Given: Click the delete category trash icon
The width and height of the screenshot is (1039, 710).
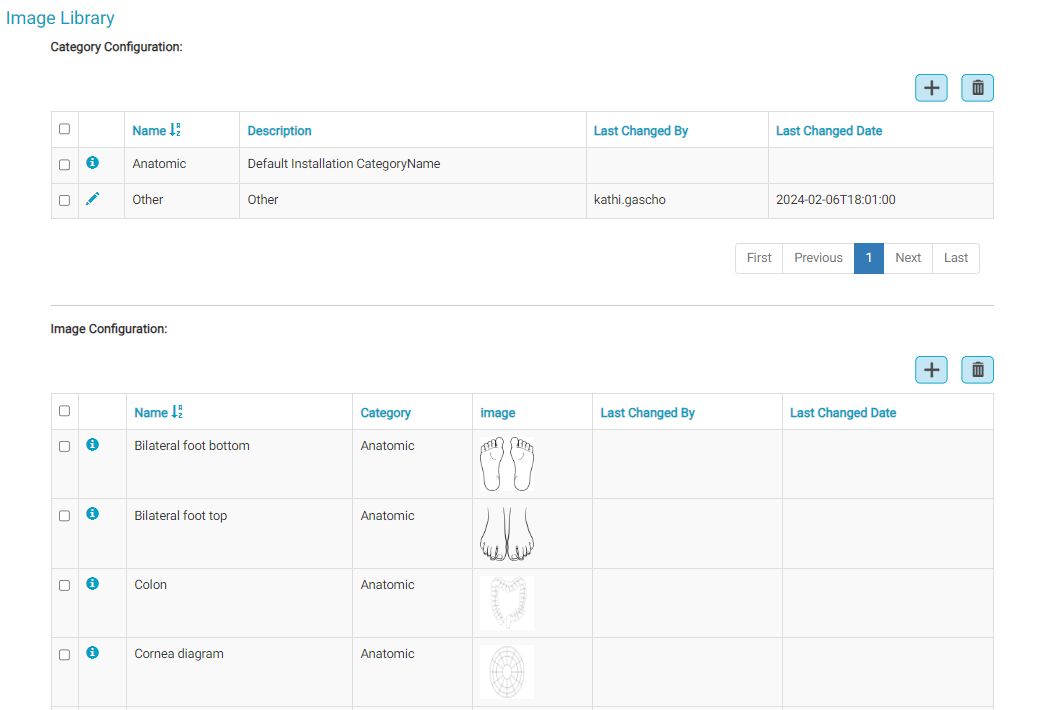Looking at the screenshot, I should click(977, 88).
